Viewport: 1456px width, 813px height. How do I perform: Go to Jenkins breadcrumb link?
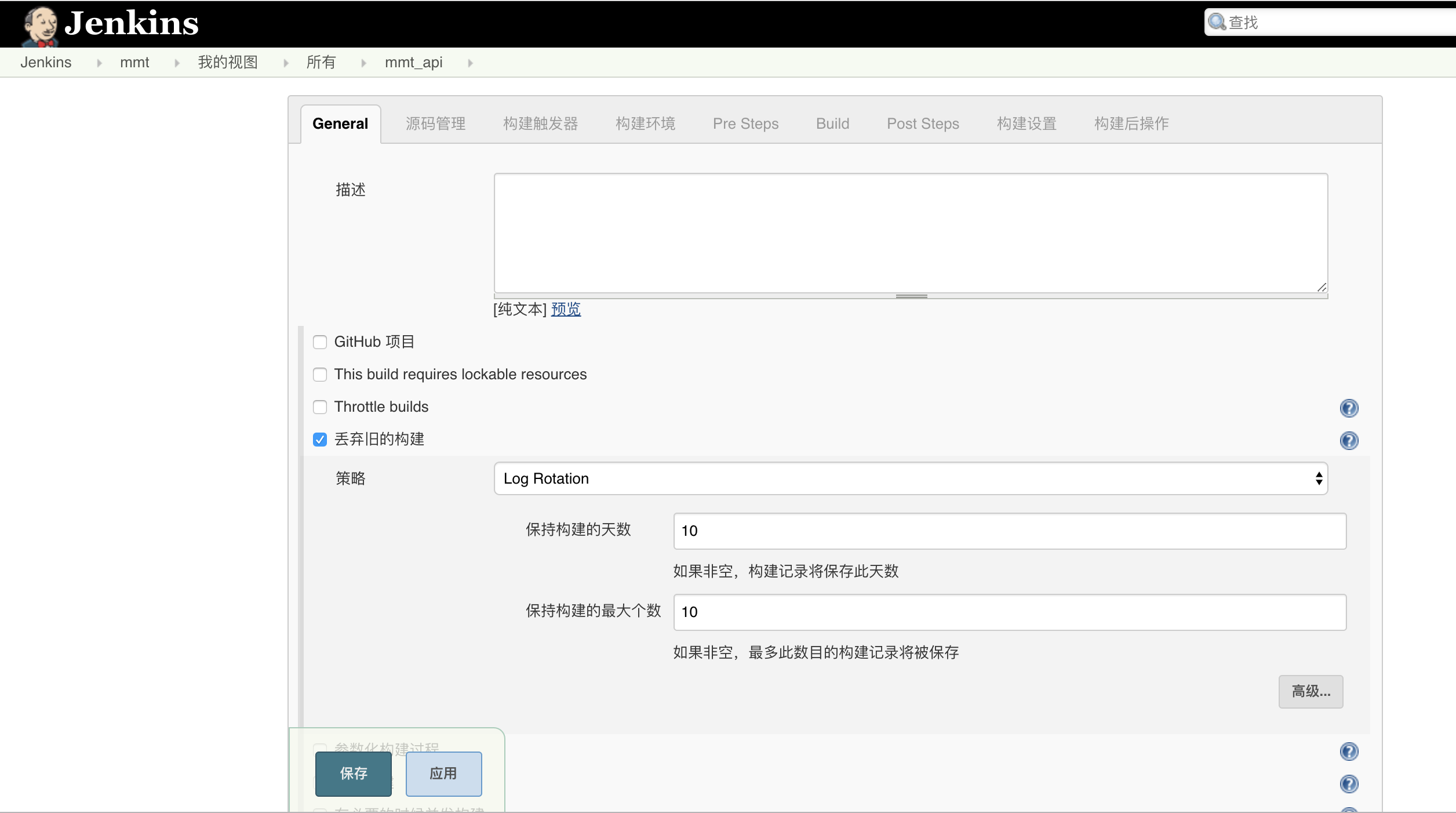click(x=46, y=63)
